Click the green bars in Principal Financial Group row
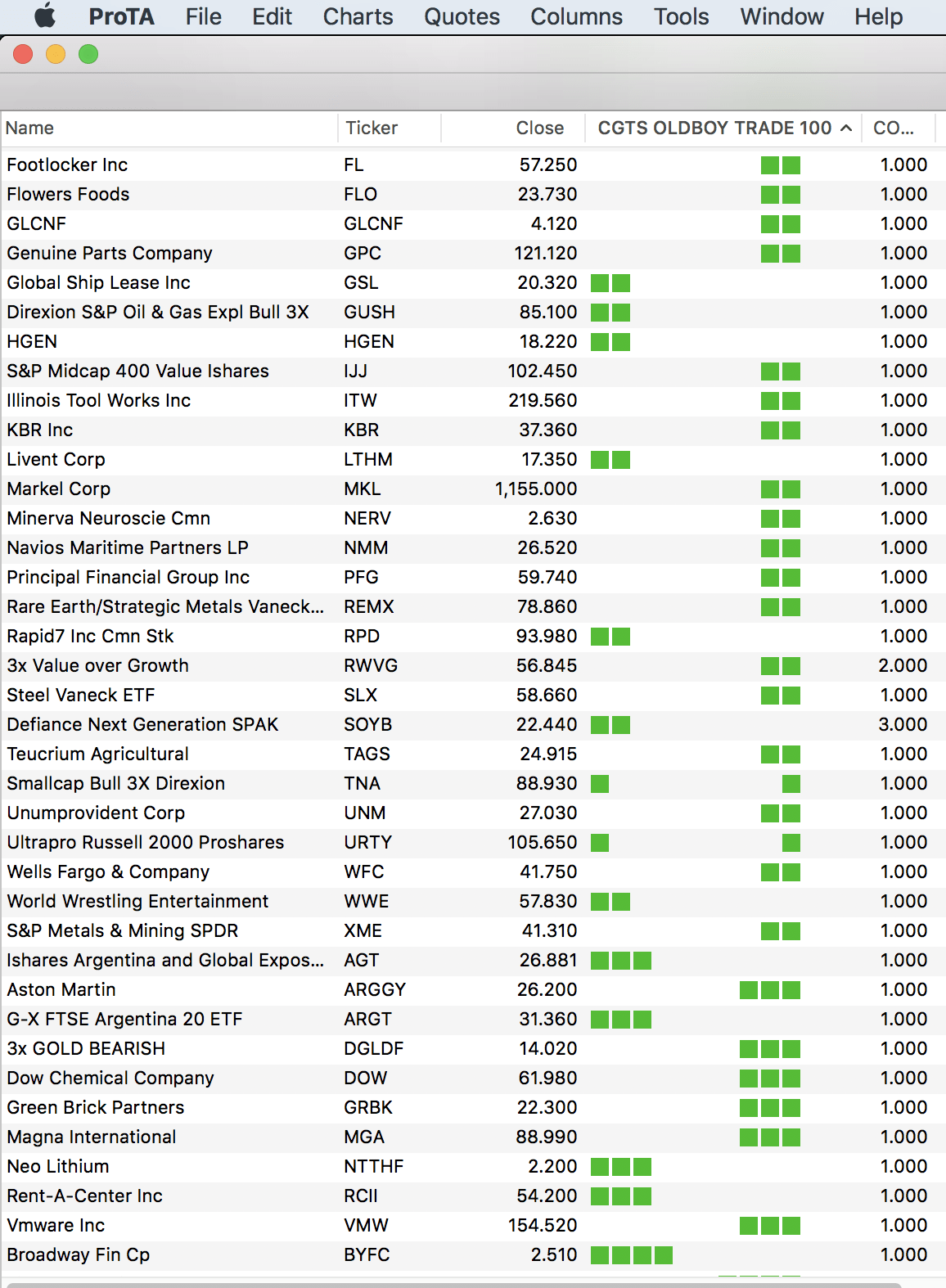This screenshot has height=1288, width=946. point(781,578)
